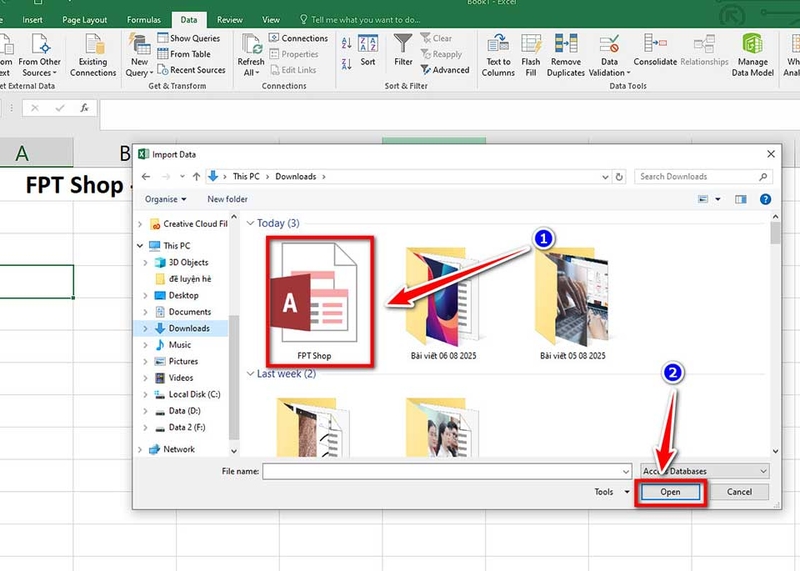Image resolution: width=800 pixels, height=571 pixels.
Task: Open the Tools dropdown
Action: click(612, 492)
